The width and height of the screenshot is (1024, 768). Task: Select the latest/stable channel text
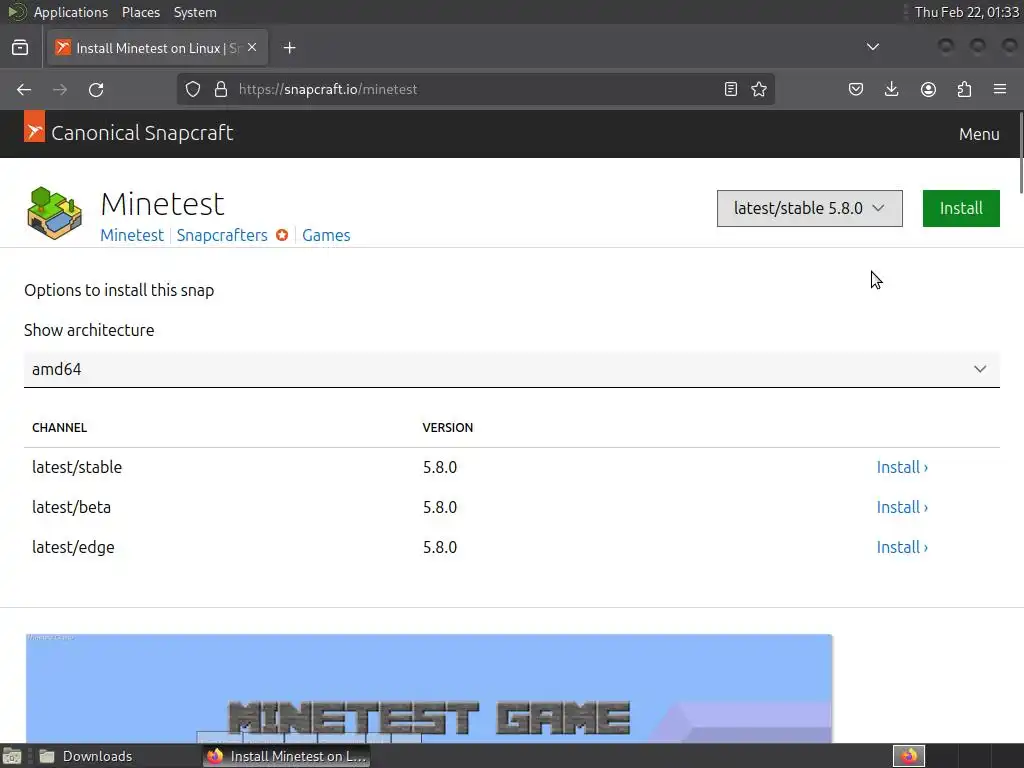click(x=77, y=468)
